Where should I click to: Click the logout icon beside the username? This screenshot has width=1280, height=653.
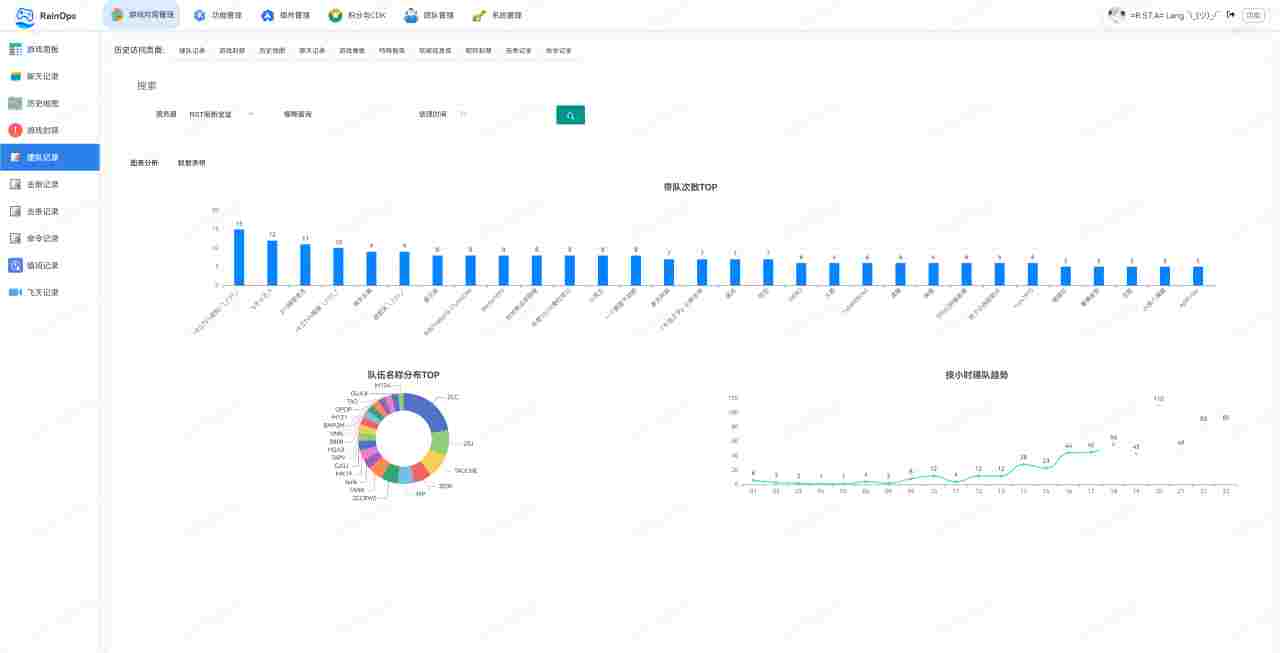1230,15
